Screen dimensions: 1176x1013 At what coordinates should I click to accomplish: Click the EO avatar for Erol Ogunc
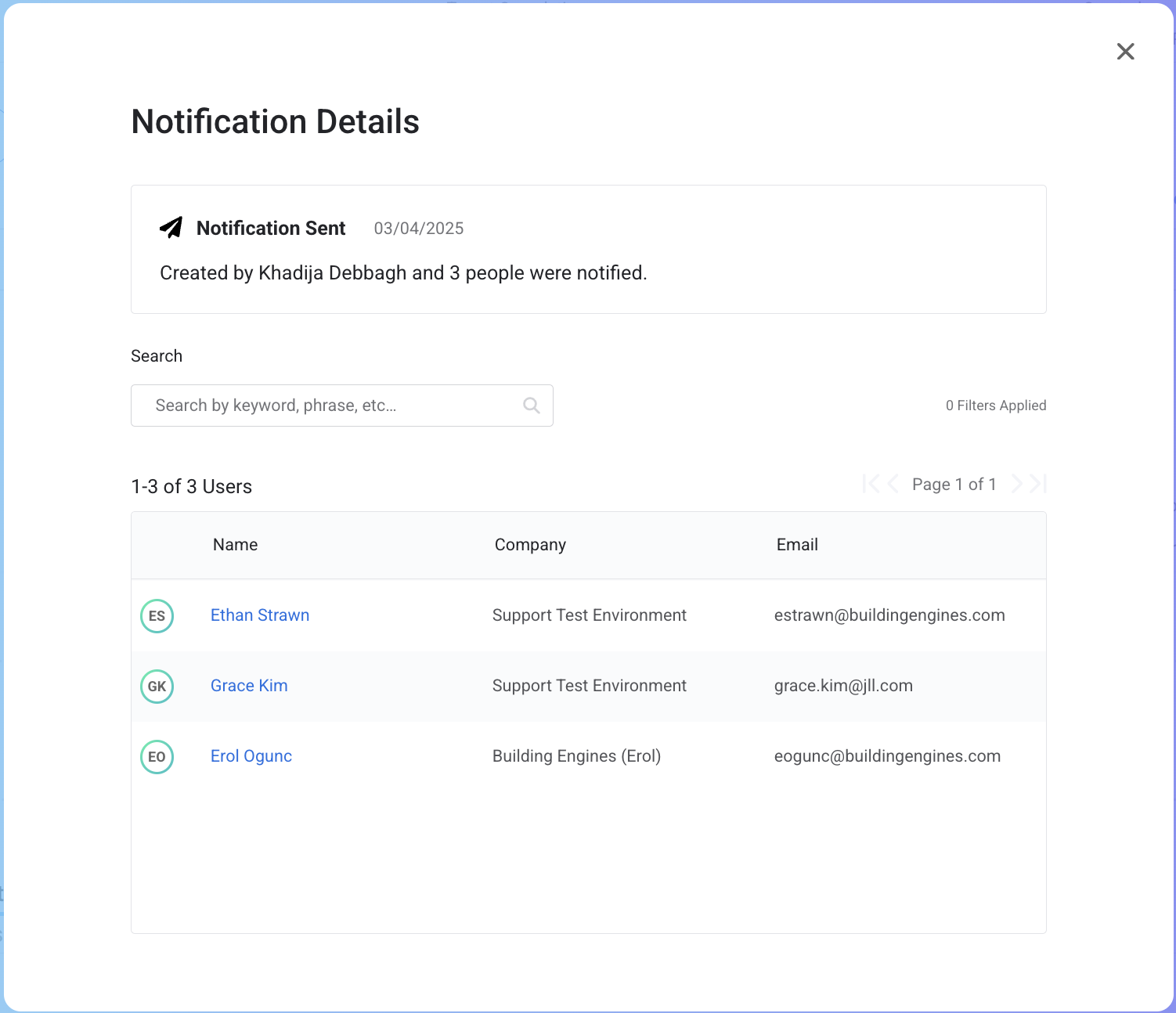click(x=157, y=757)
